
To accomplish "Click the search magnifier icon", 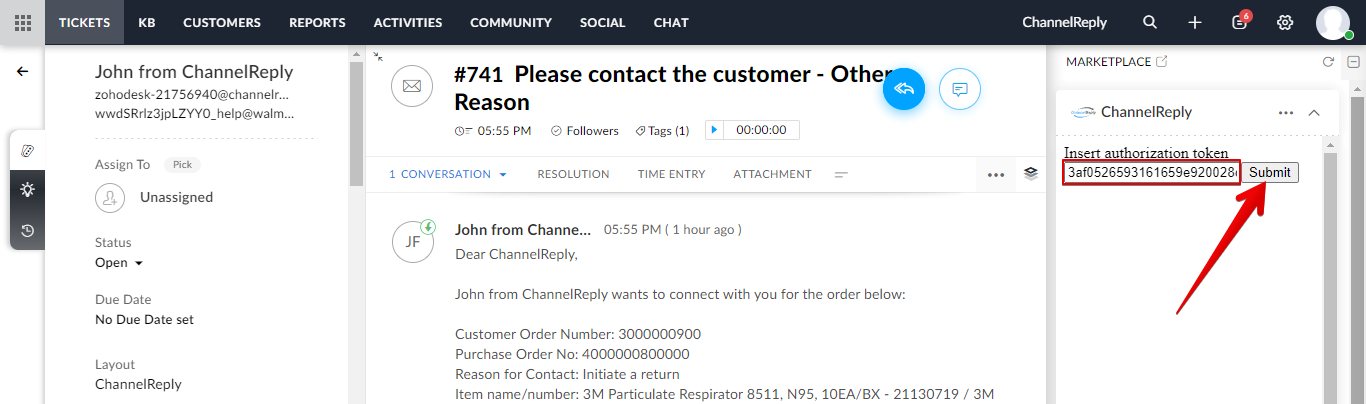I will click(x=1150, y=22).
